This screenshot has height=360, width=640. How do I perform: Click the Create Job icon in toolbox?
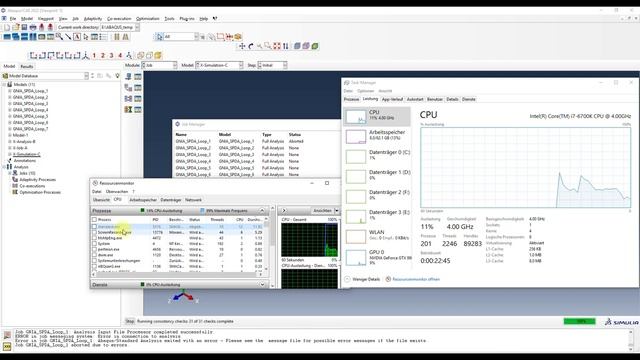click(x=129, y=76)
